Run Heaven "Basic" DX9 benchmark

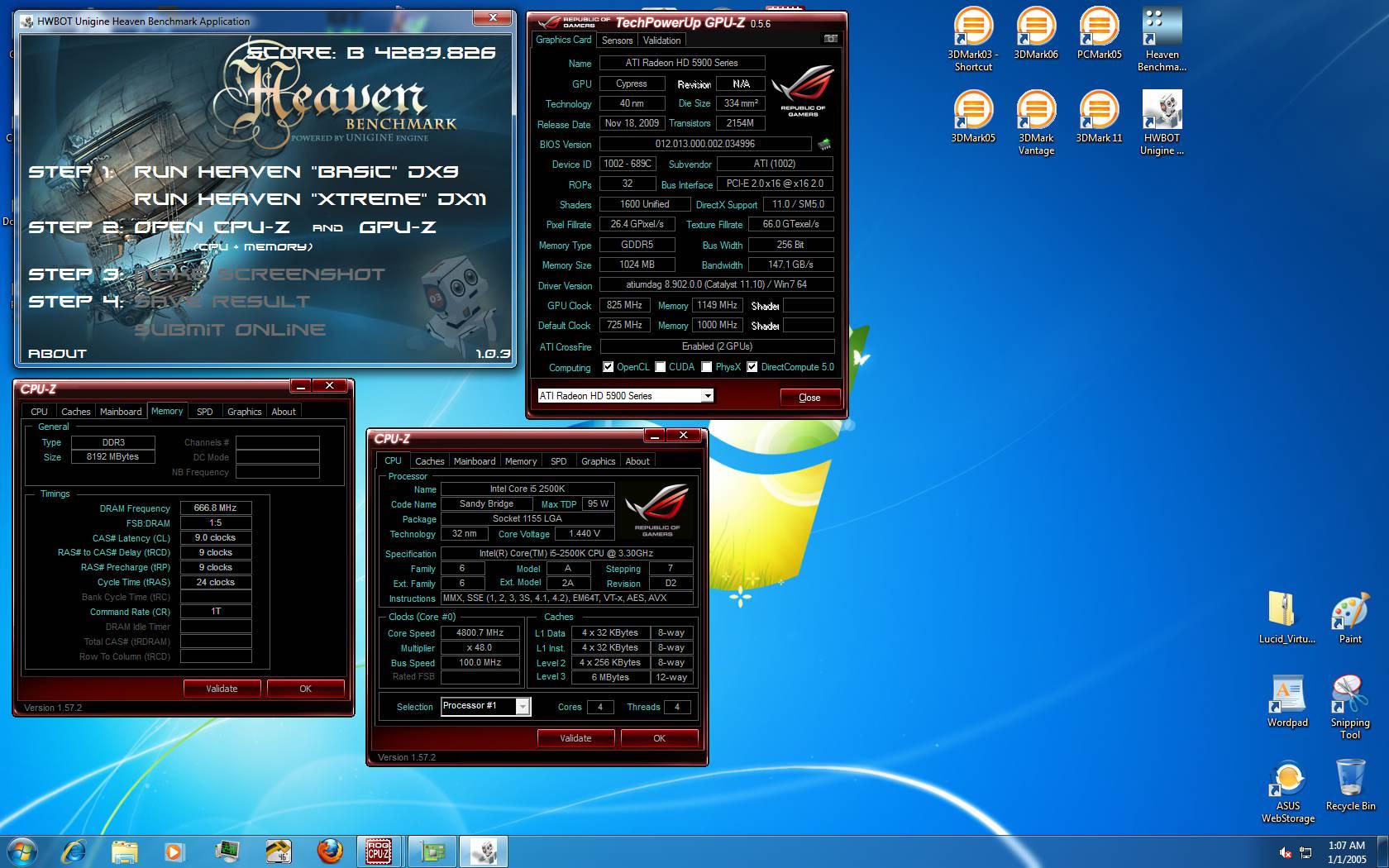296,172
